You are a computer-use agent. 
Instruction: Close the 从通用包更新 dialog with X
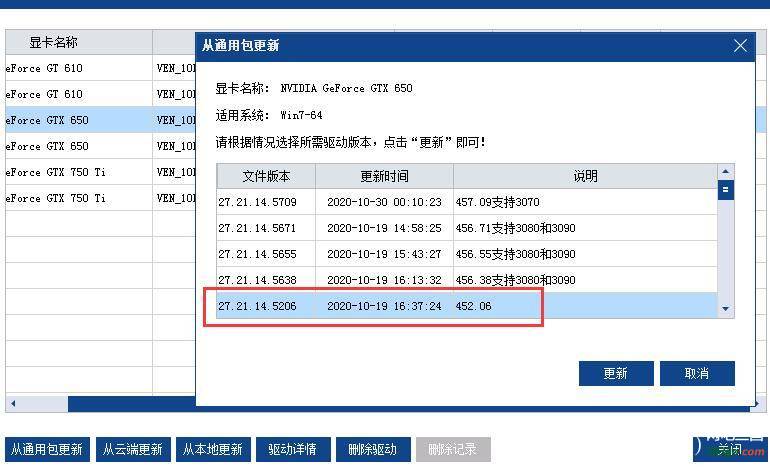[x=740, y=46]
